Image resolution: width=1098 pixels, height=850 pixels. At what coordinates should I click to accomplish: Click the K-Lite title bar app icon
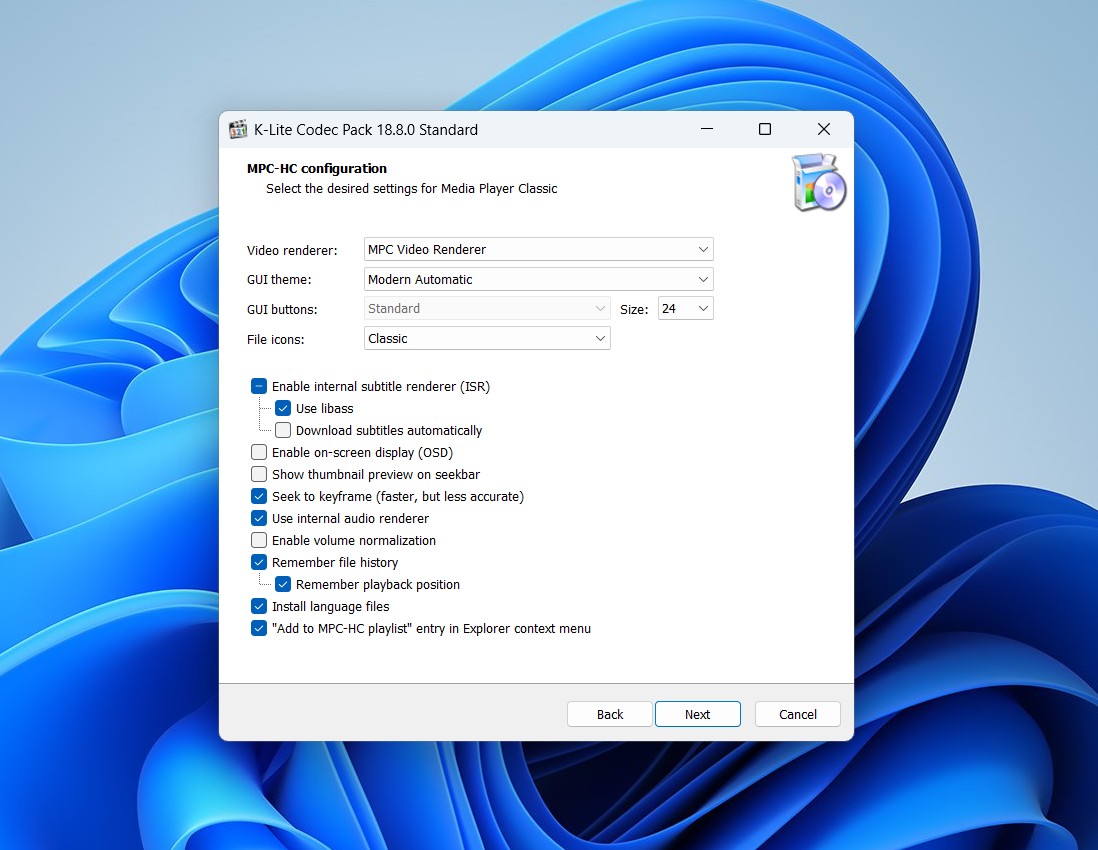click(x=238, y=130)
